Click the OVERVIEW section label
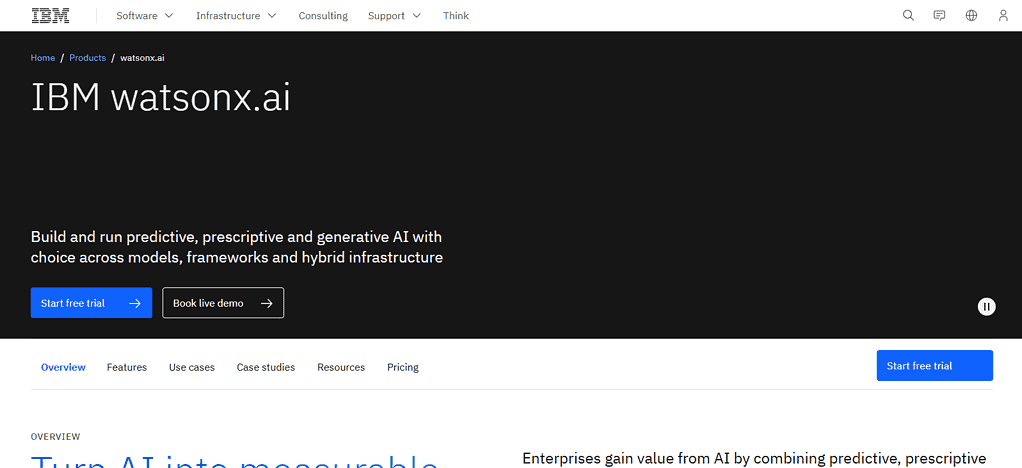 (55, 437)
